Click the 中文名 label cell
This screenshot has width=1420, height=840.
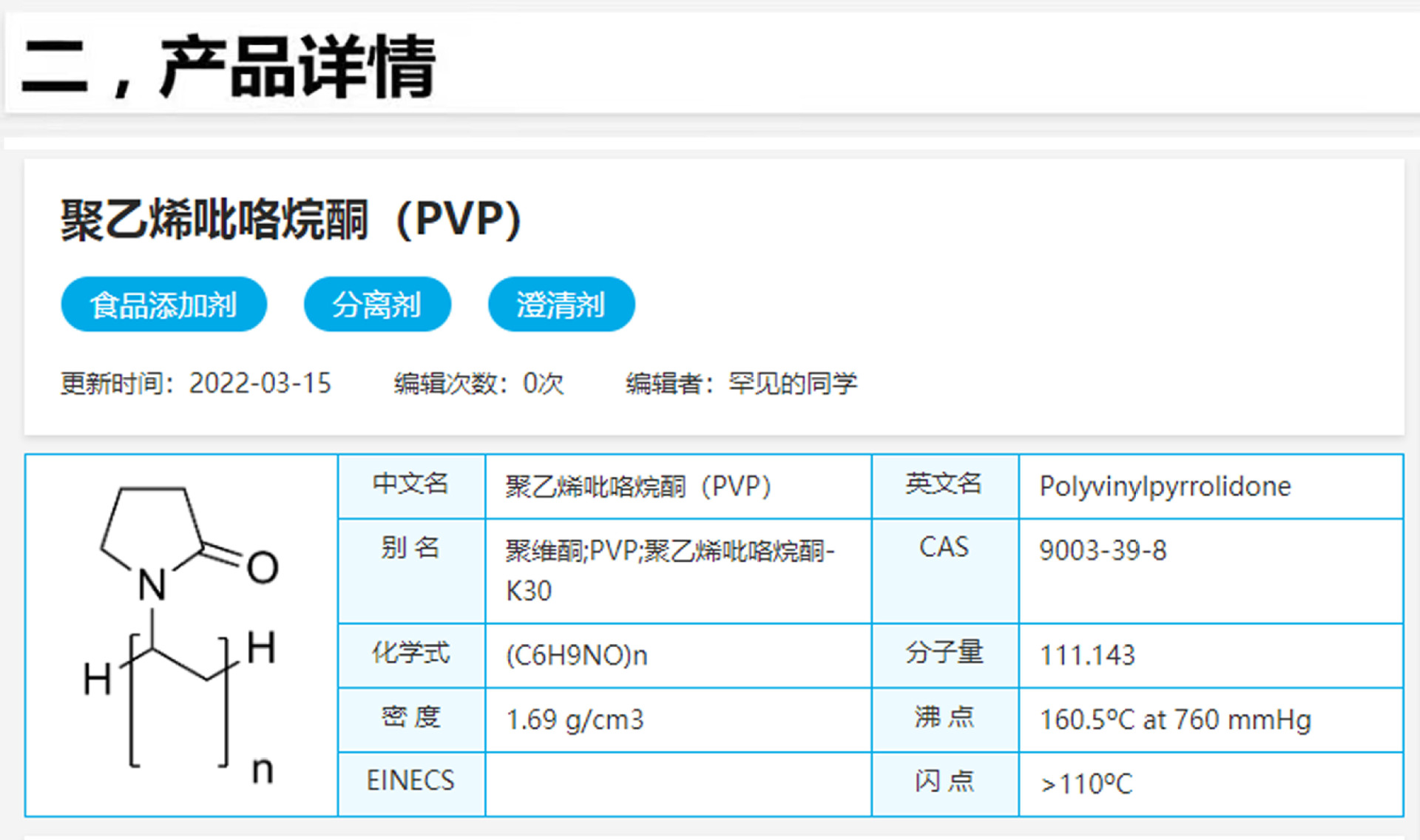(x=411, y=485)
